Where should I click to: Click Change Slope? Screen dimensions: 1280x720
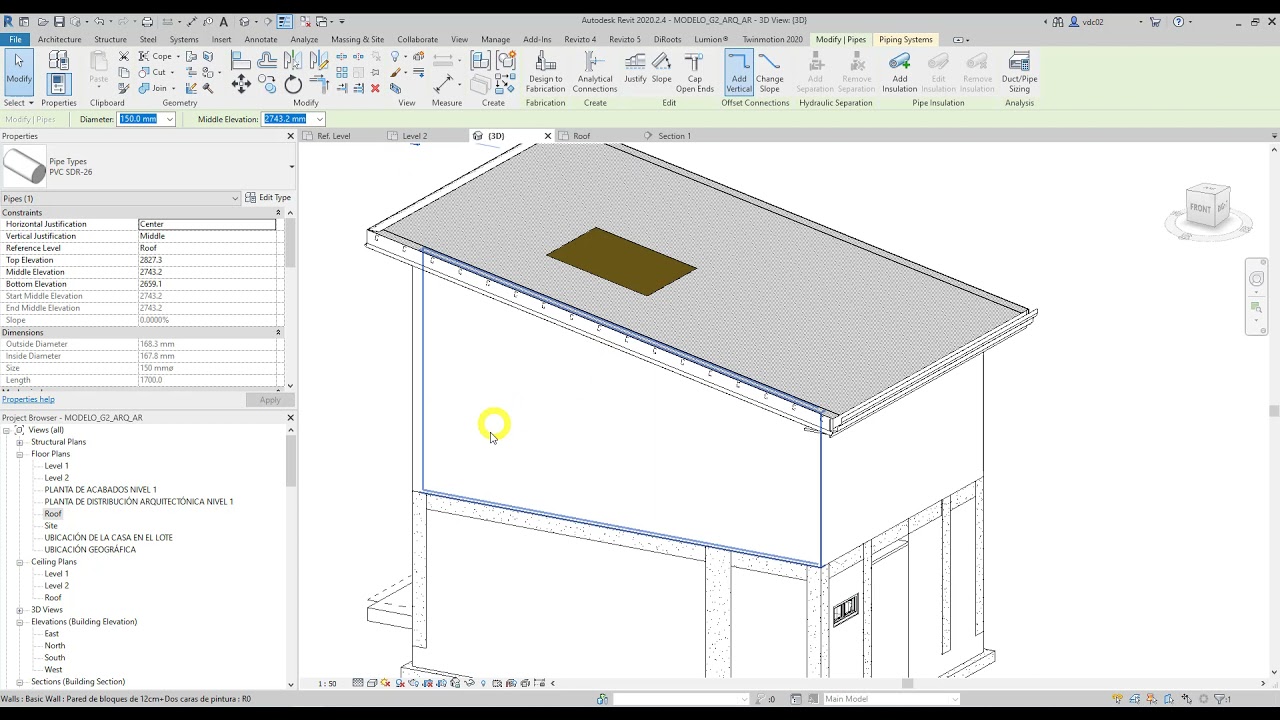pos(769,73)
